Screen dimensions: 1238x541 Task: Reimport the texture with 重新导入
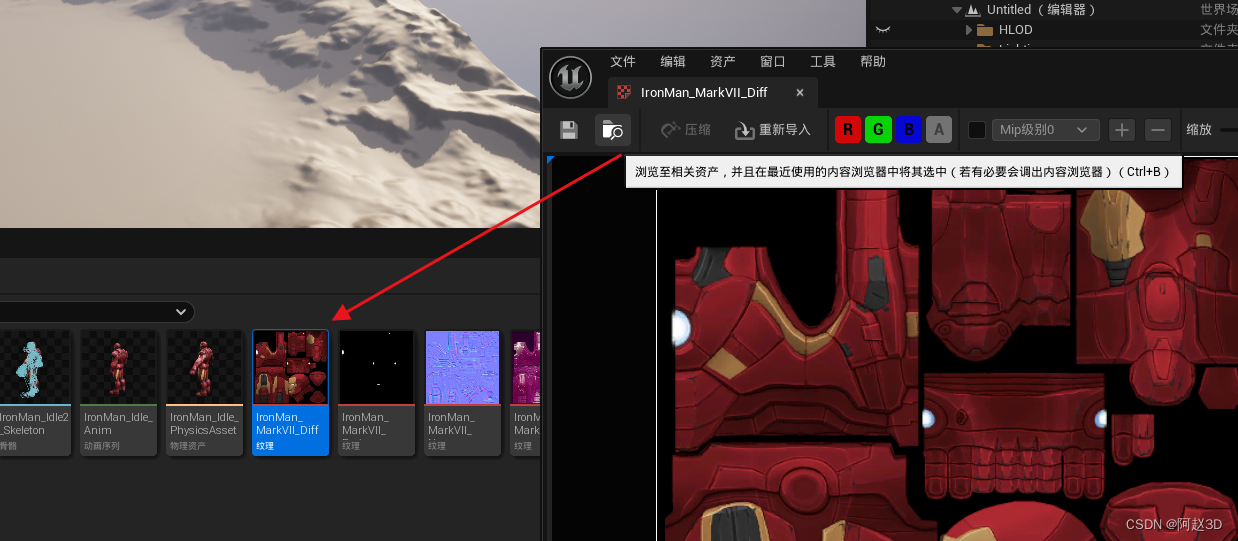pyautogui.click(x=772, y=130)
